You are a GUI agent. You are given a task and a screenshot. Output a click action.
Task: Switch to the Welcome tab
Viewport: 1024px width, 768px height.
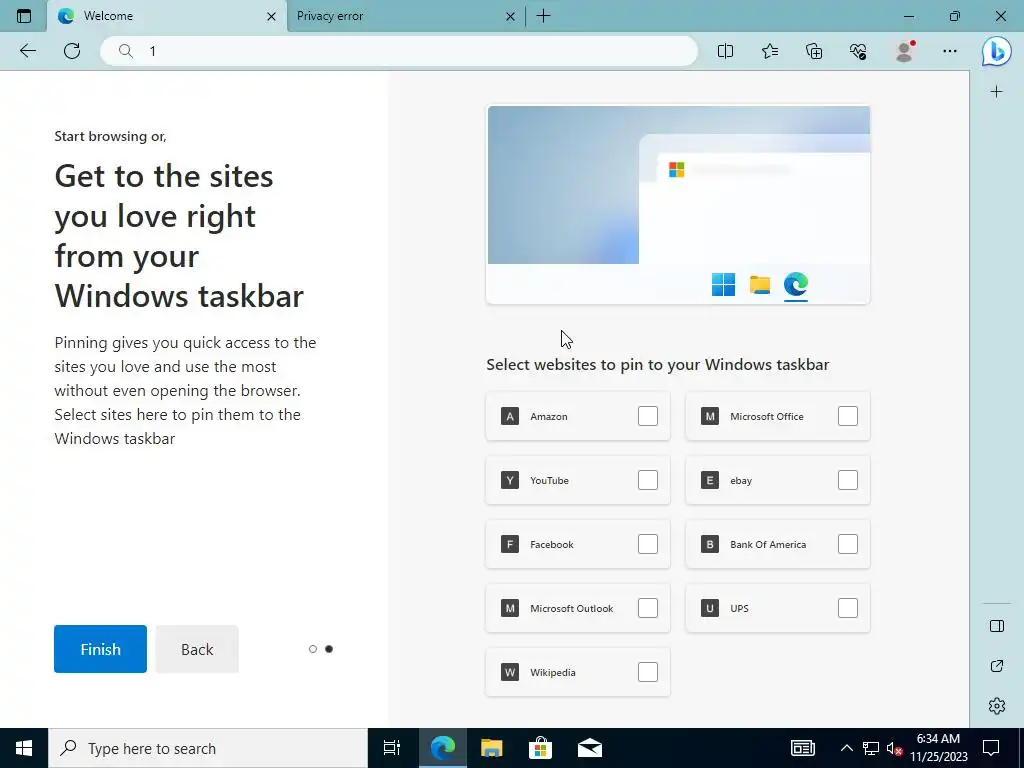pyautogui.click(x=167, y=16)
